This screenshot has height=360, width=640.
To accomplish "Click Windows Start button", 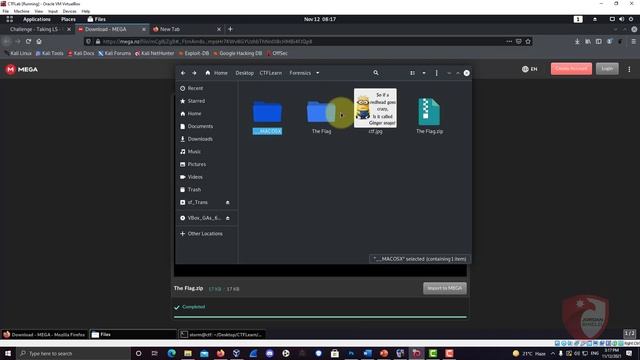I will tap(8, 353).
